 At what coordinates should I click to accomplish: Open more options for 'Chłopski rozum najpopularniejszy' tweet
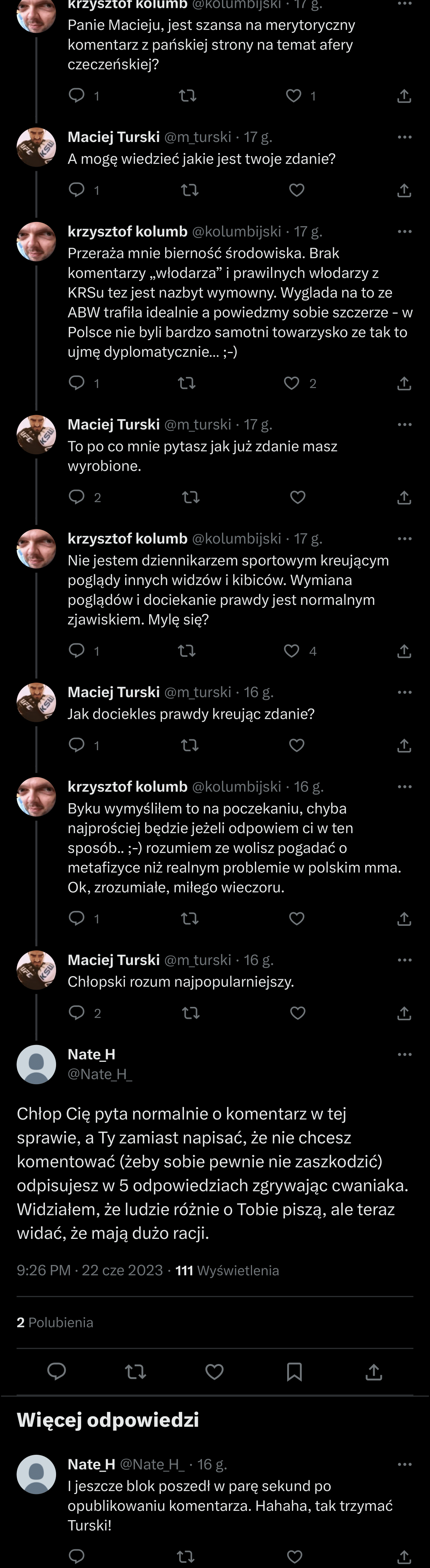[405, 960]
